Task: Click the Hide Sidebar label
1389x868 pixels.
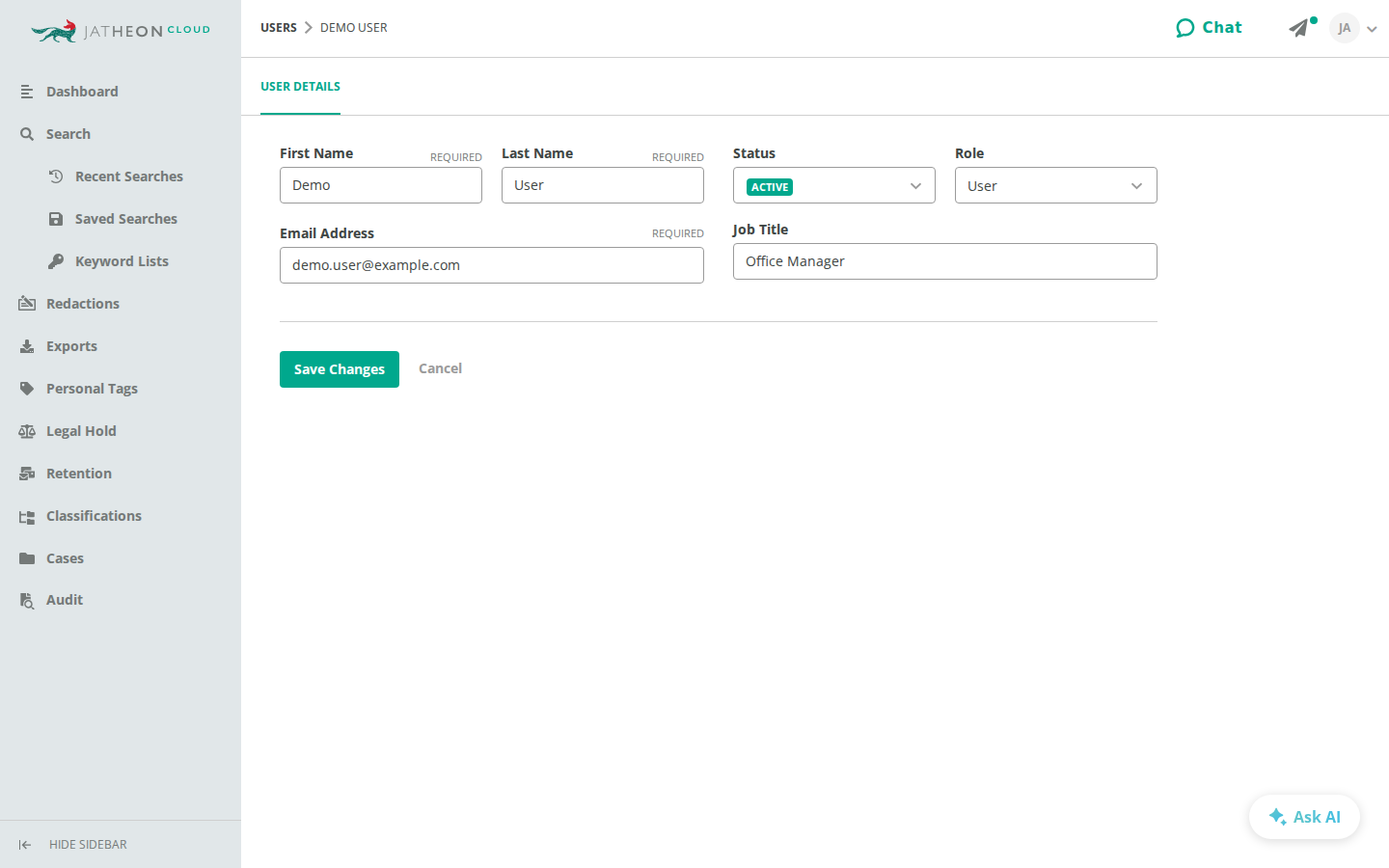Action: 88,845
